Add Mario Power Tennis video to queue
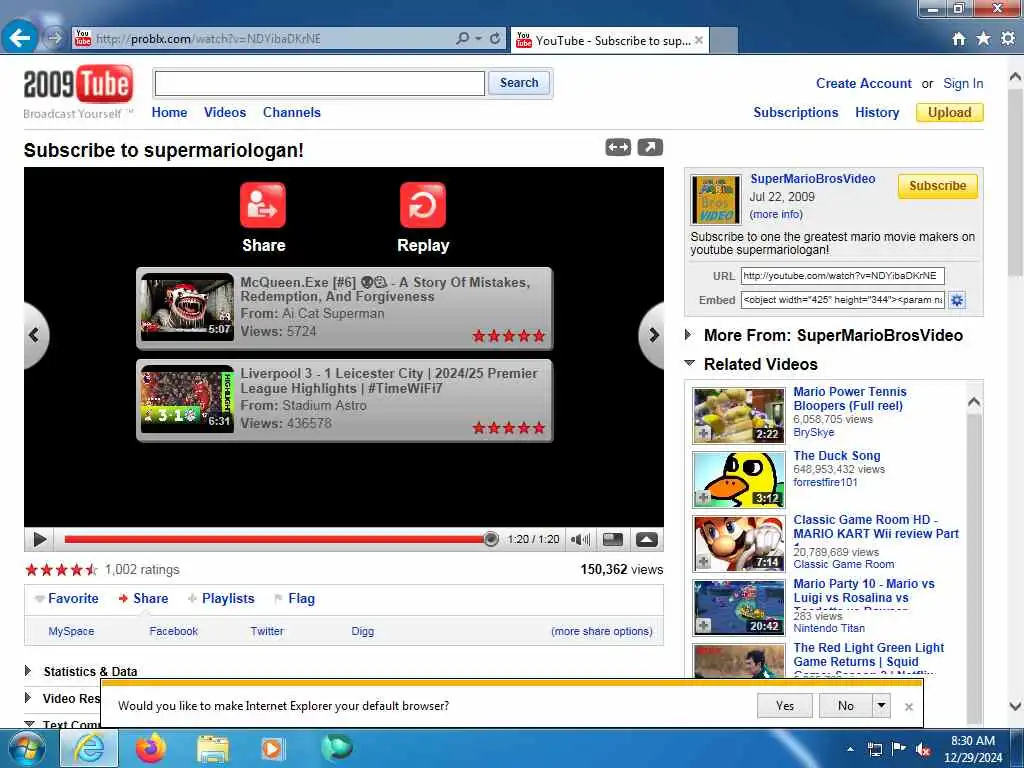Image resolution: width=1024 pixels, height=768 pixels. pos(703,434)
